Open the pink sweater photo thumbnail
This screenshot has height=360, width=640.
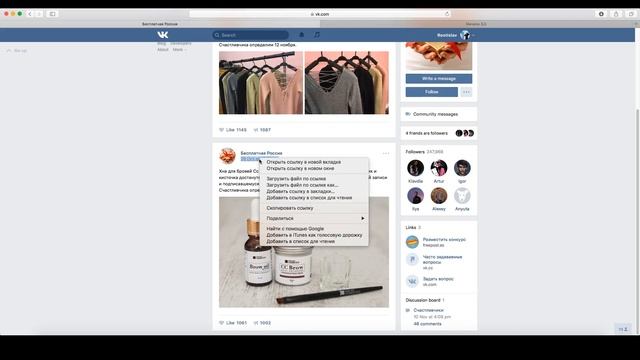click(261, 82)
